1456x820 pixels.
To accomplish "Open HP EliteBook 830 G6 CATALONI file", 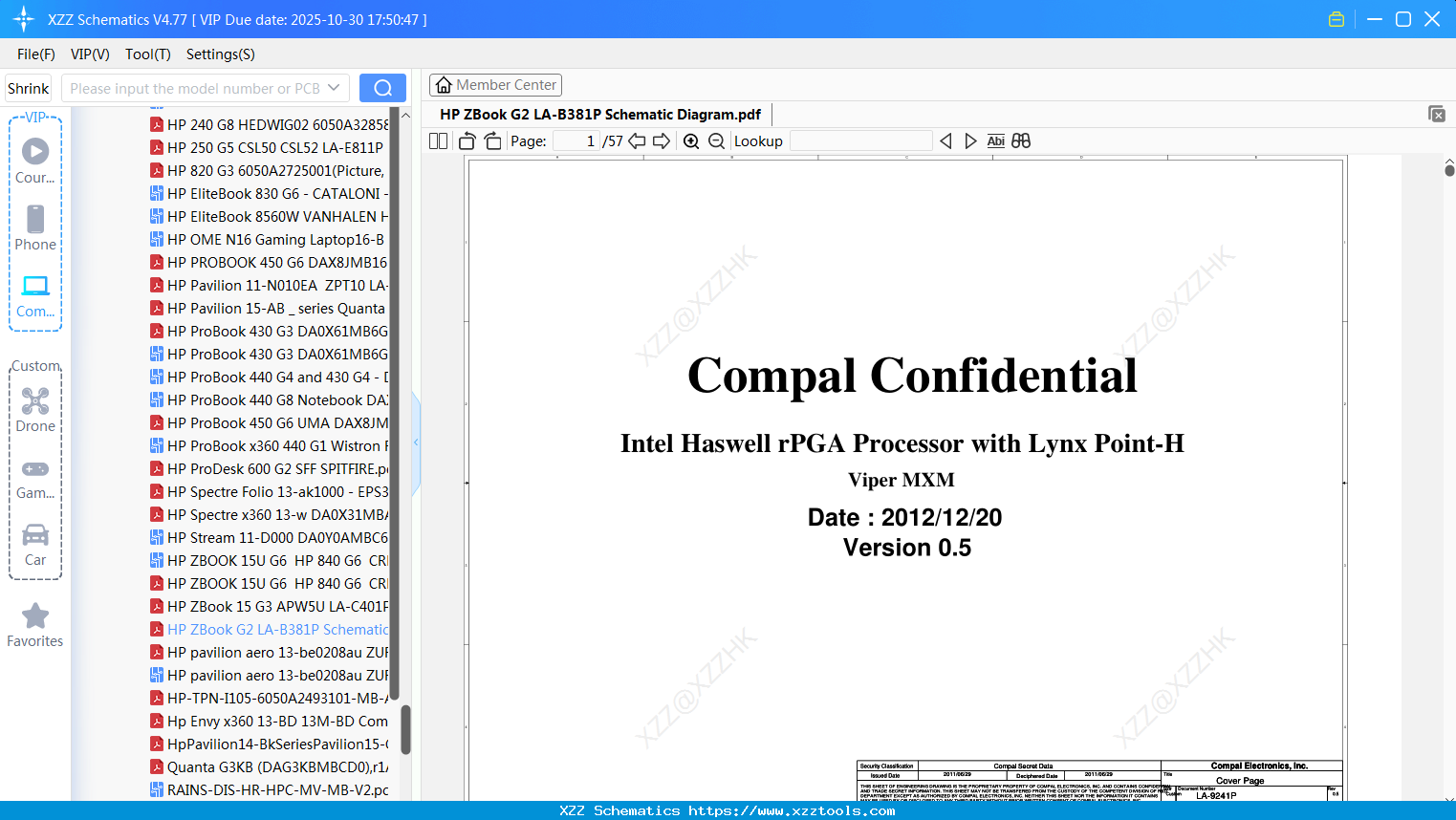I will [x=270, y=193].
